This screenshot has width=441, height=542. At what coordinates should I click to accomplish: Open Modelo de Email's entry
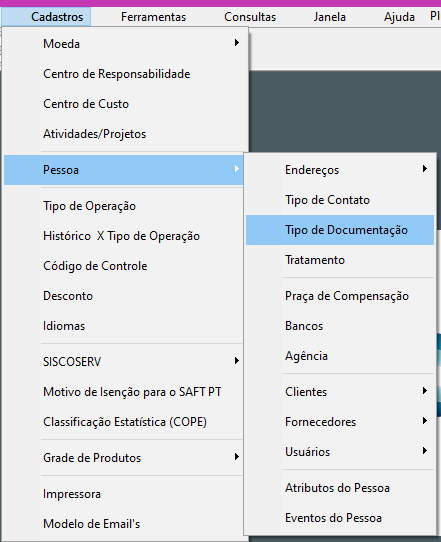[124, 524]
